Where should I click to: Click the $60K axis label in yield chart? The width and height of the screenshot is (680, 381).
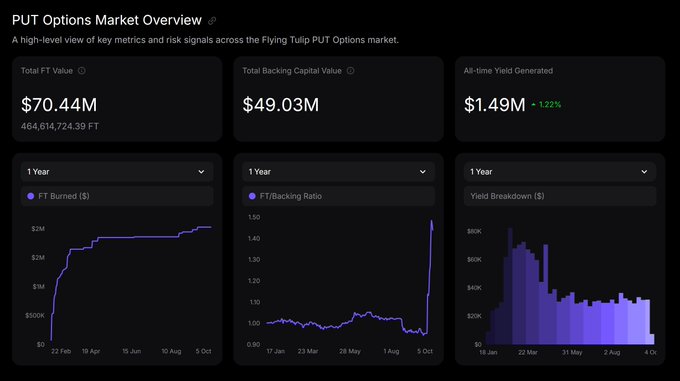click(x=474, y=260)
